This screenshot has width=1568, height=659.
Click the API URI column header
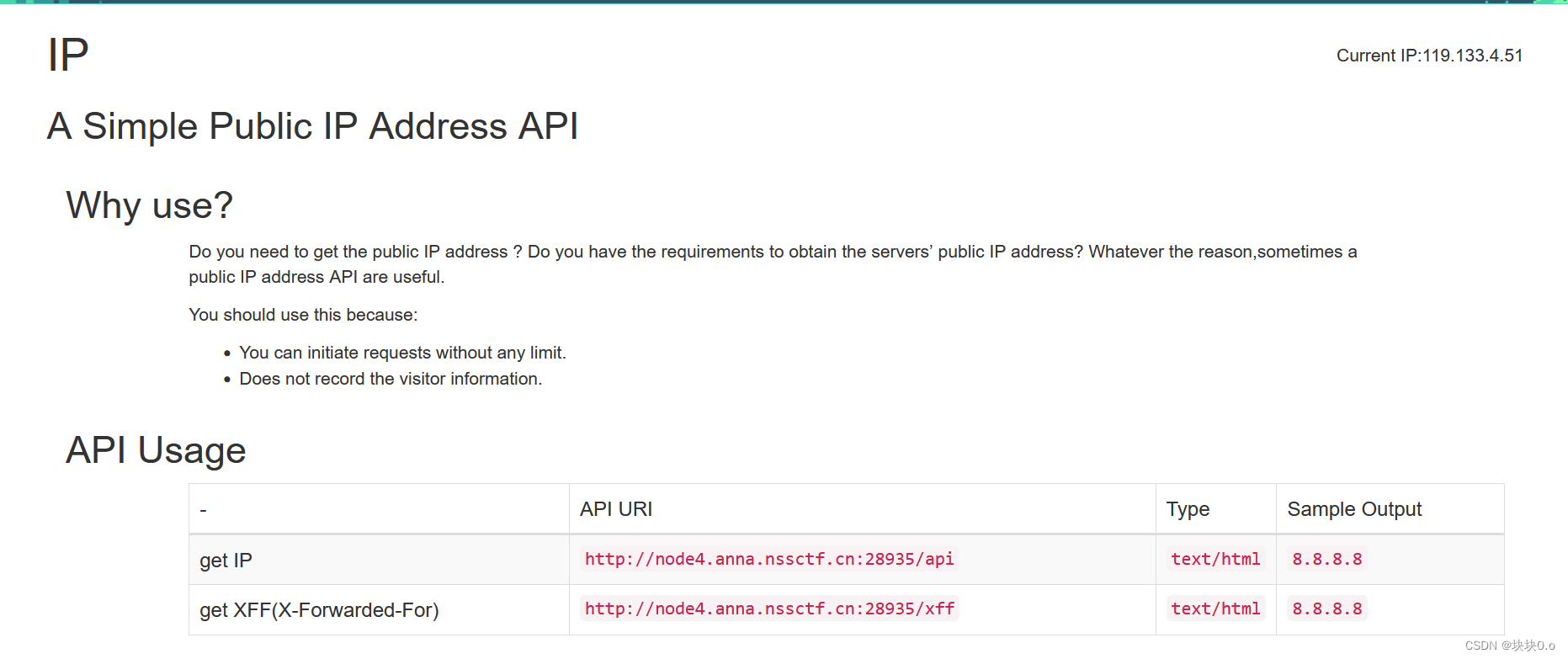[x=616, y=509]
